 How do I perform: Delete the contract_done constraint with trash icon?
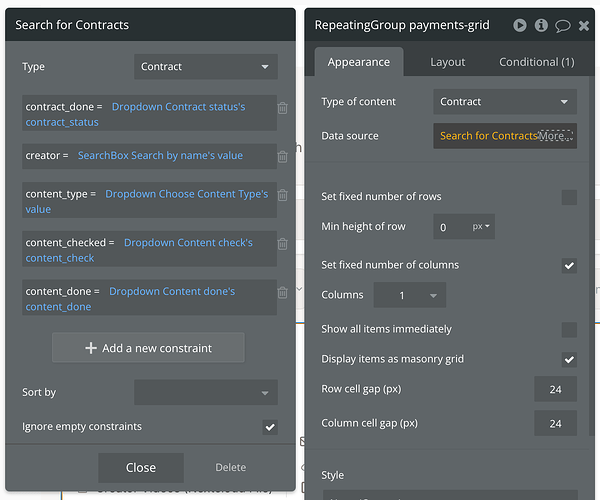tap(283, 108)
